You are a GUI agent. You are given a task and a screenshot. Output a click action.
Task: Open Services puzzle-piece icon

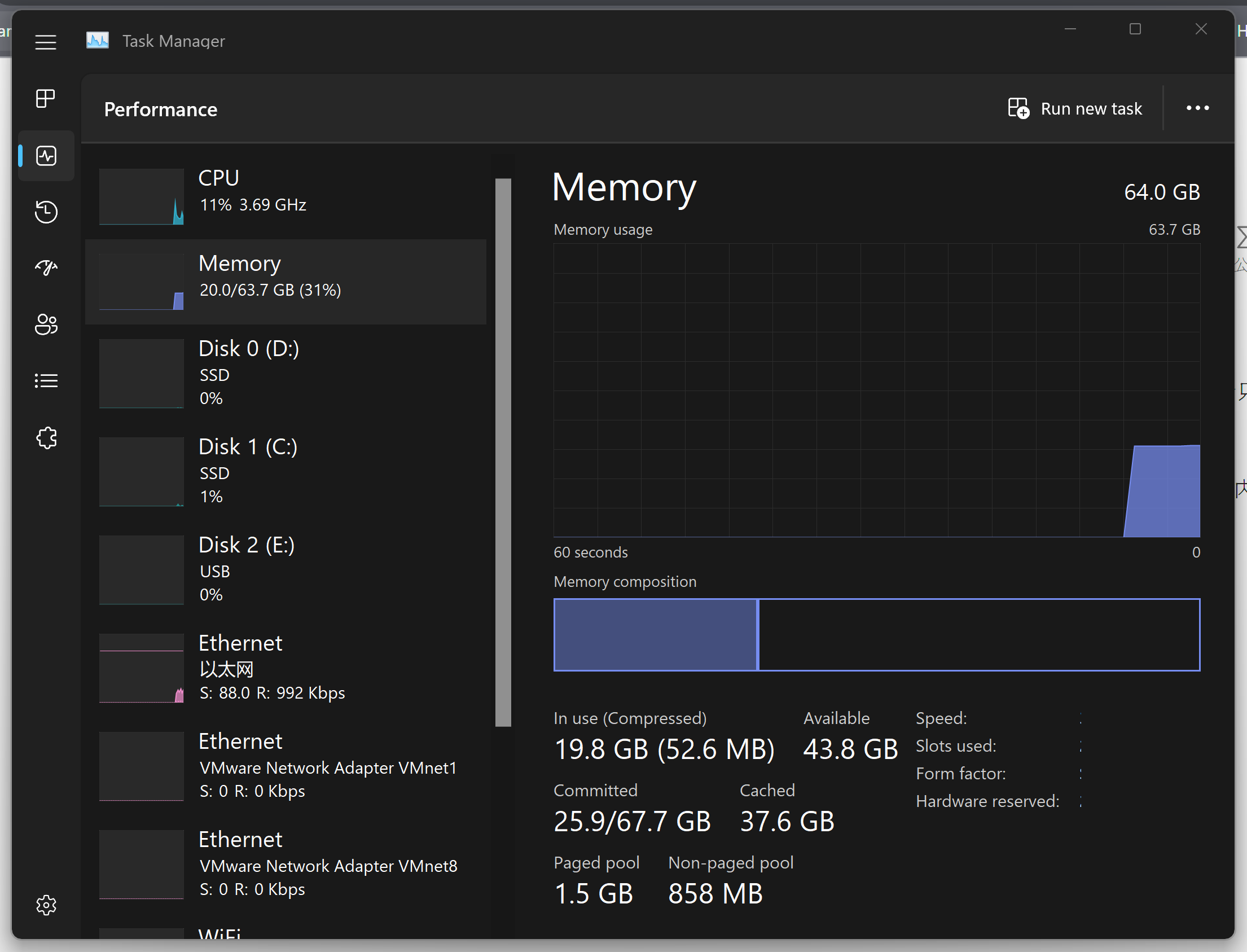tap(45, 437)
